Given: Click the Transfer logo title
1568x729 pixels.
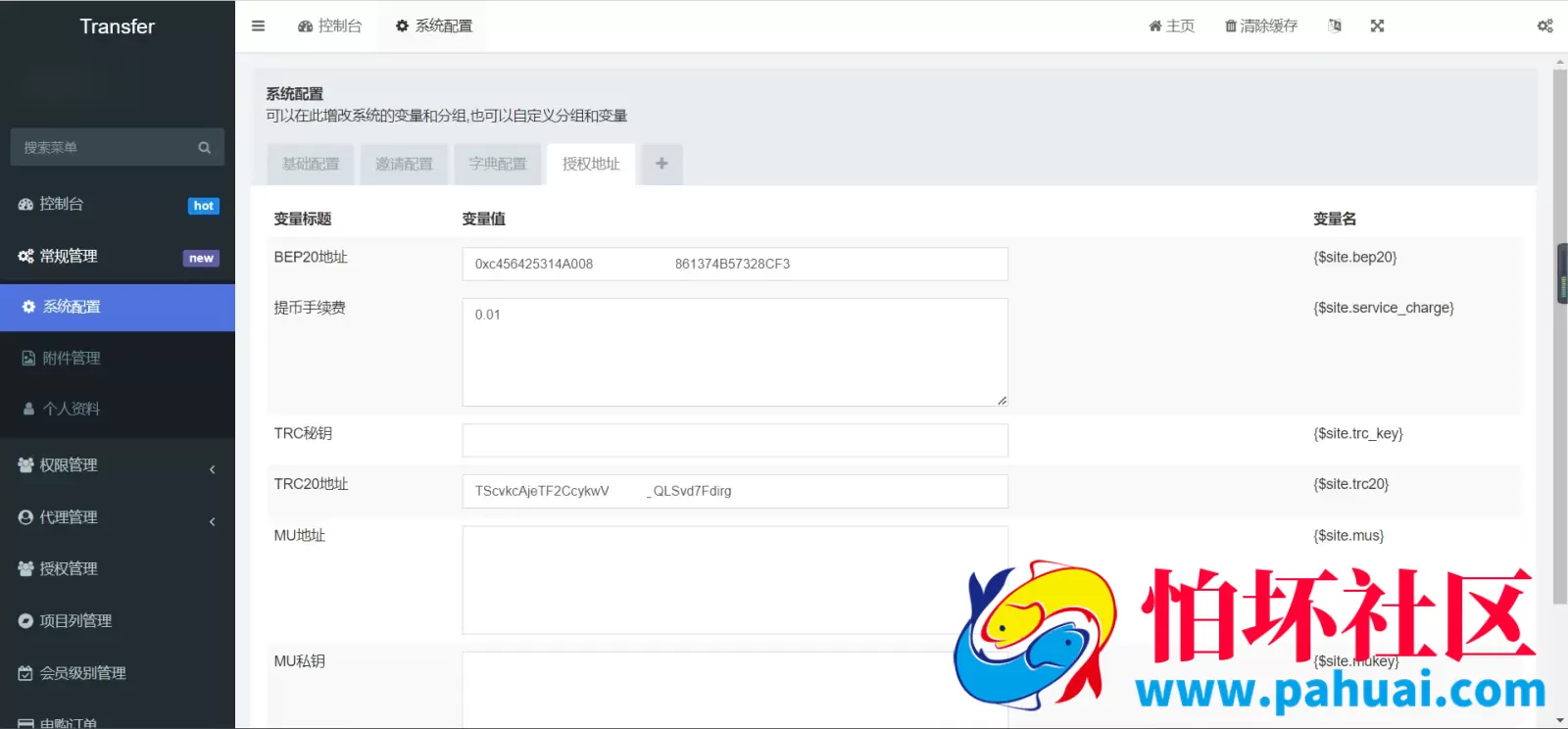Looking at the screenshot, I should 118,26.
